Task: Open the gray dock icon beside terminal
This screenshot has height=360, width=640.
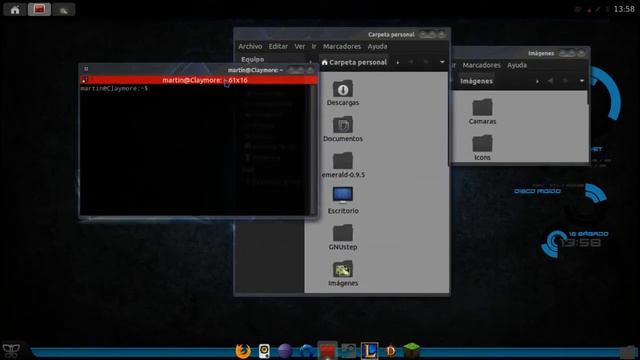Action: [x=349, y=351]
